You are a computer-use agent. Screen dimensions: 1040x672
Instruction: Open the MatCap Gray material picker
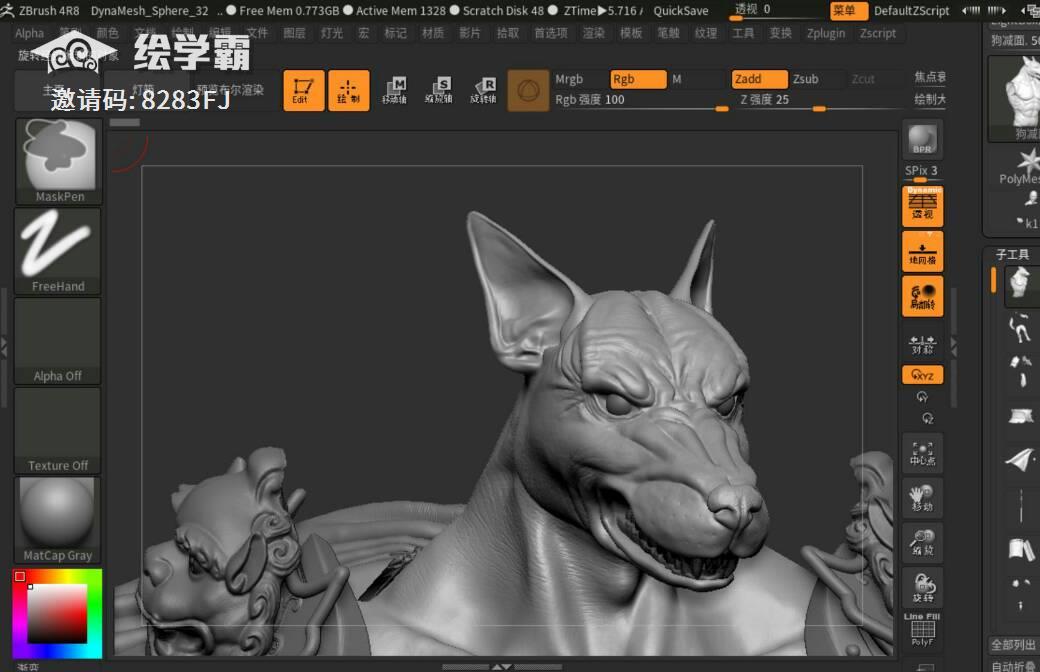58,520
